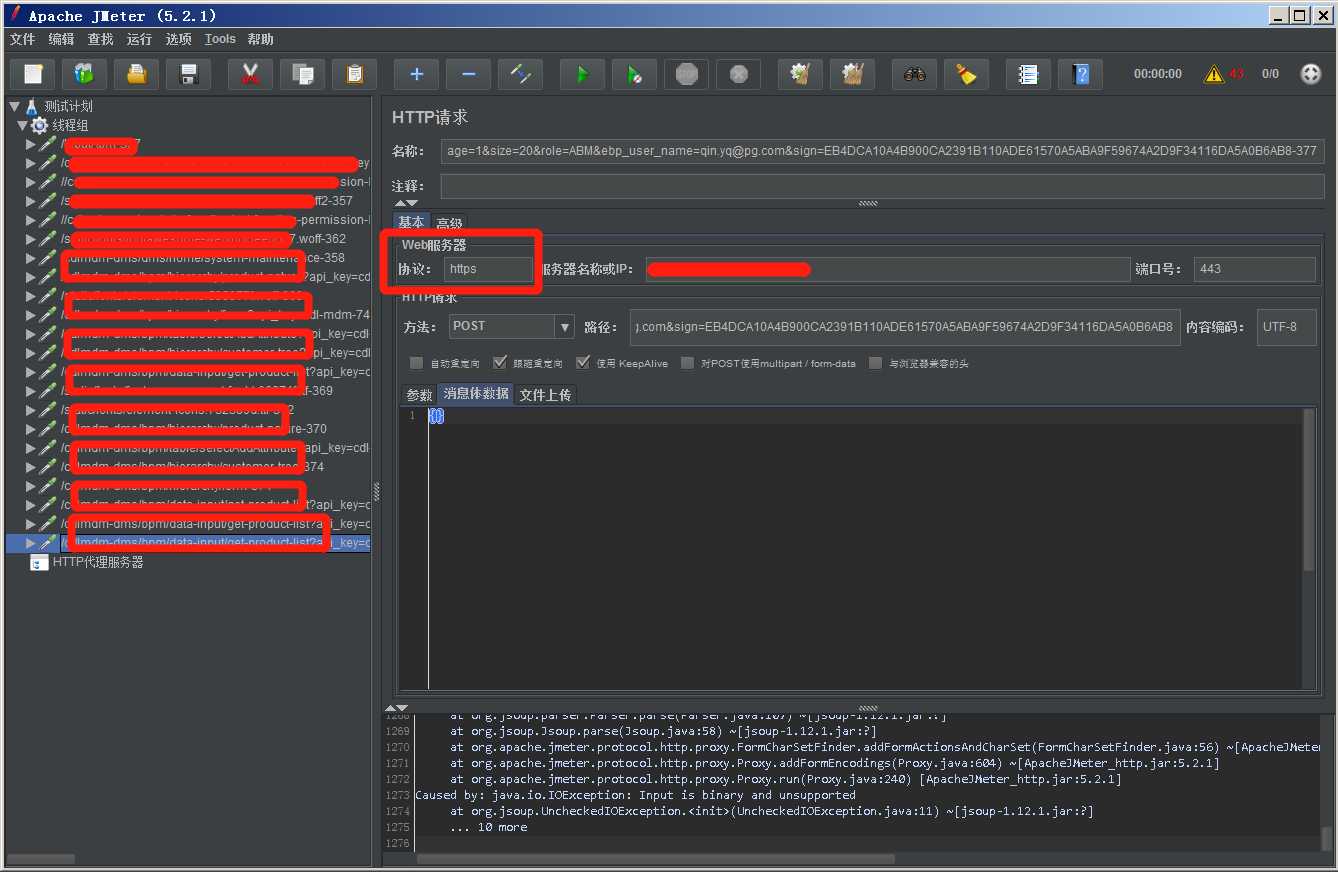Image resolution: width=1338 pixels, height=872 pixels.
Task: Click the Help question mark icon
Action: 1080,74
